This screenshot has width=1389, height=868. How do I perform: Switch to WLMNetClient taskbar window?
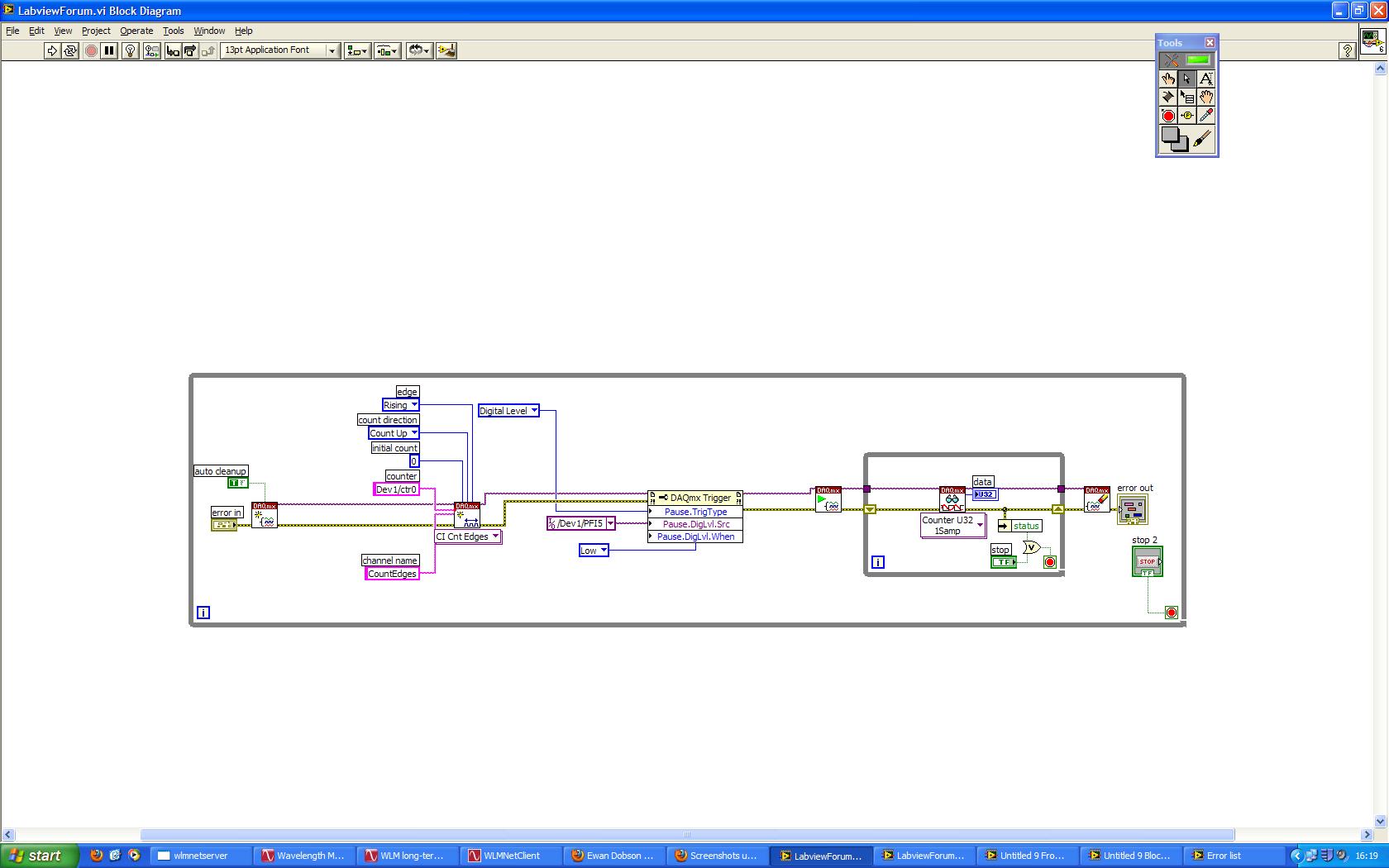[x=511, y=856]
